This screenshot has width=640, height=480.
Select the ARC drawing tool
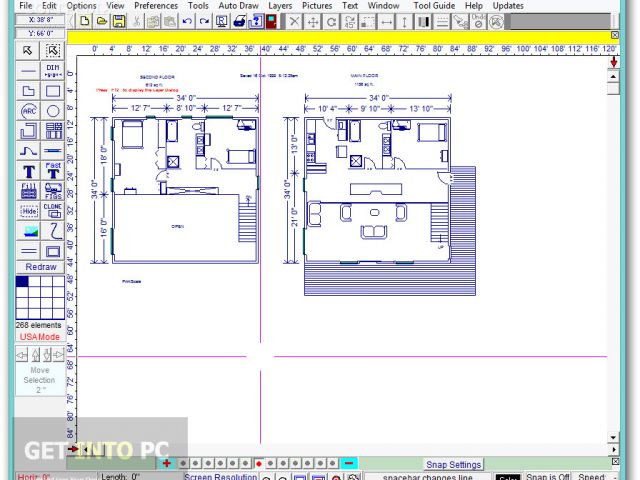tap(28, 110)
